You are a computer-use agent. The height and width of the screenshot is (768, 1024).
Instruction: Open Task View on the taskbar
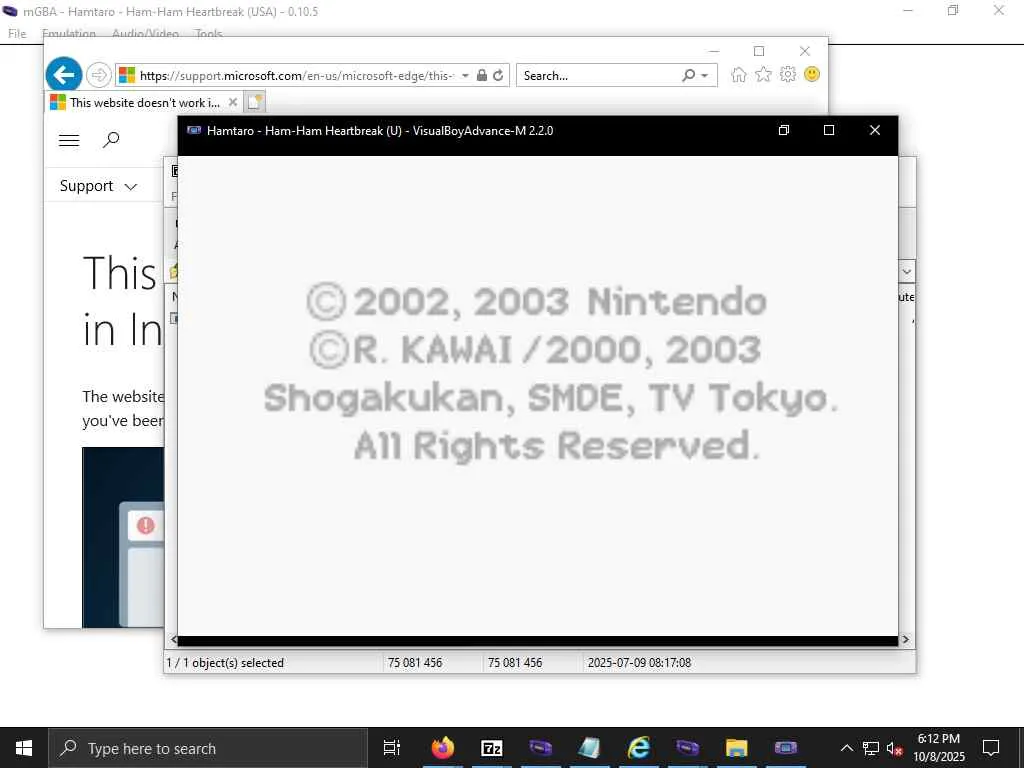(x=392, y=748)
